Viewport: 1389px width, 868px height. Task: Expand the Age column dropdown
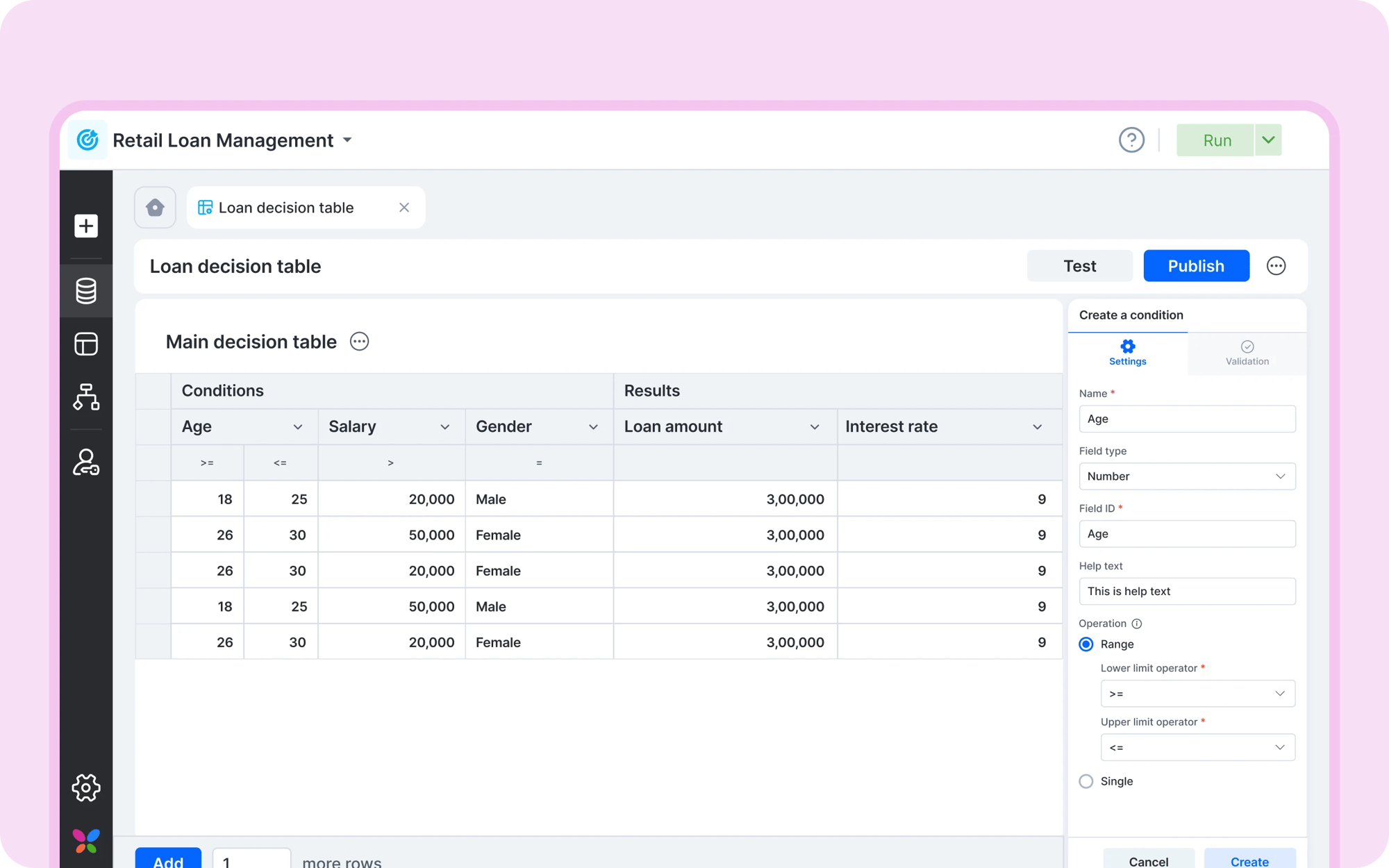click(298, 427)
